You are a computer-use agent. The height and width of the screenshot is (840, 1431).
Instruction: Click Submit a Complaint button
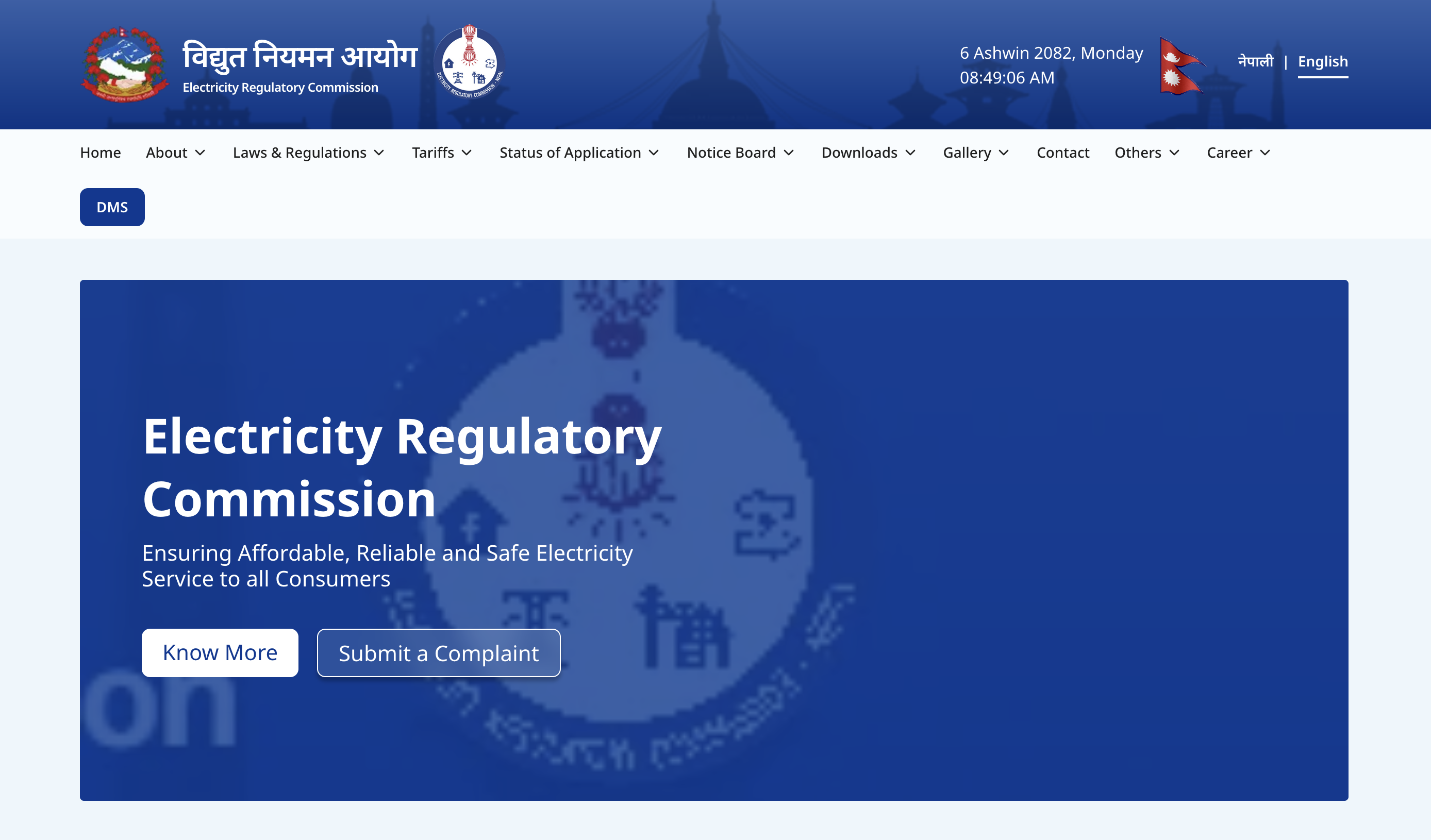(x=438, y=653)
